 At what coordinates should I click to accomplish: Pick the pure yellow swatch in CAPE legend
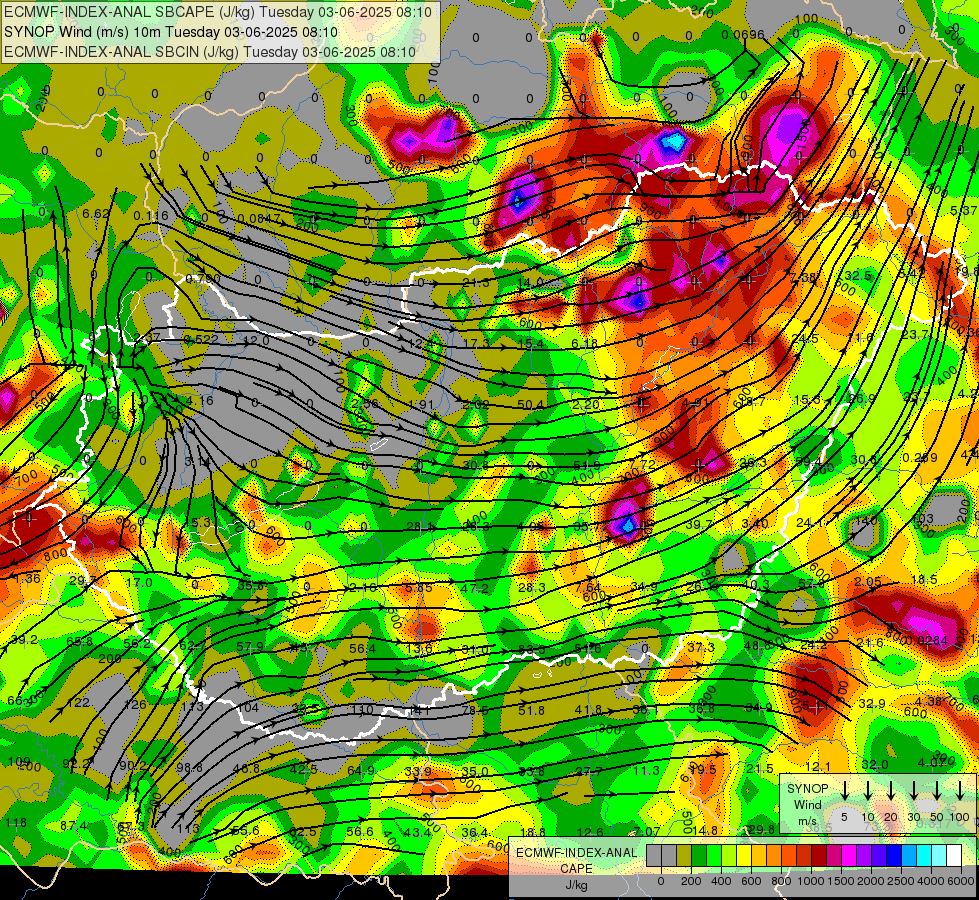pos(744,855)
